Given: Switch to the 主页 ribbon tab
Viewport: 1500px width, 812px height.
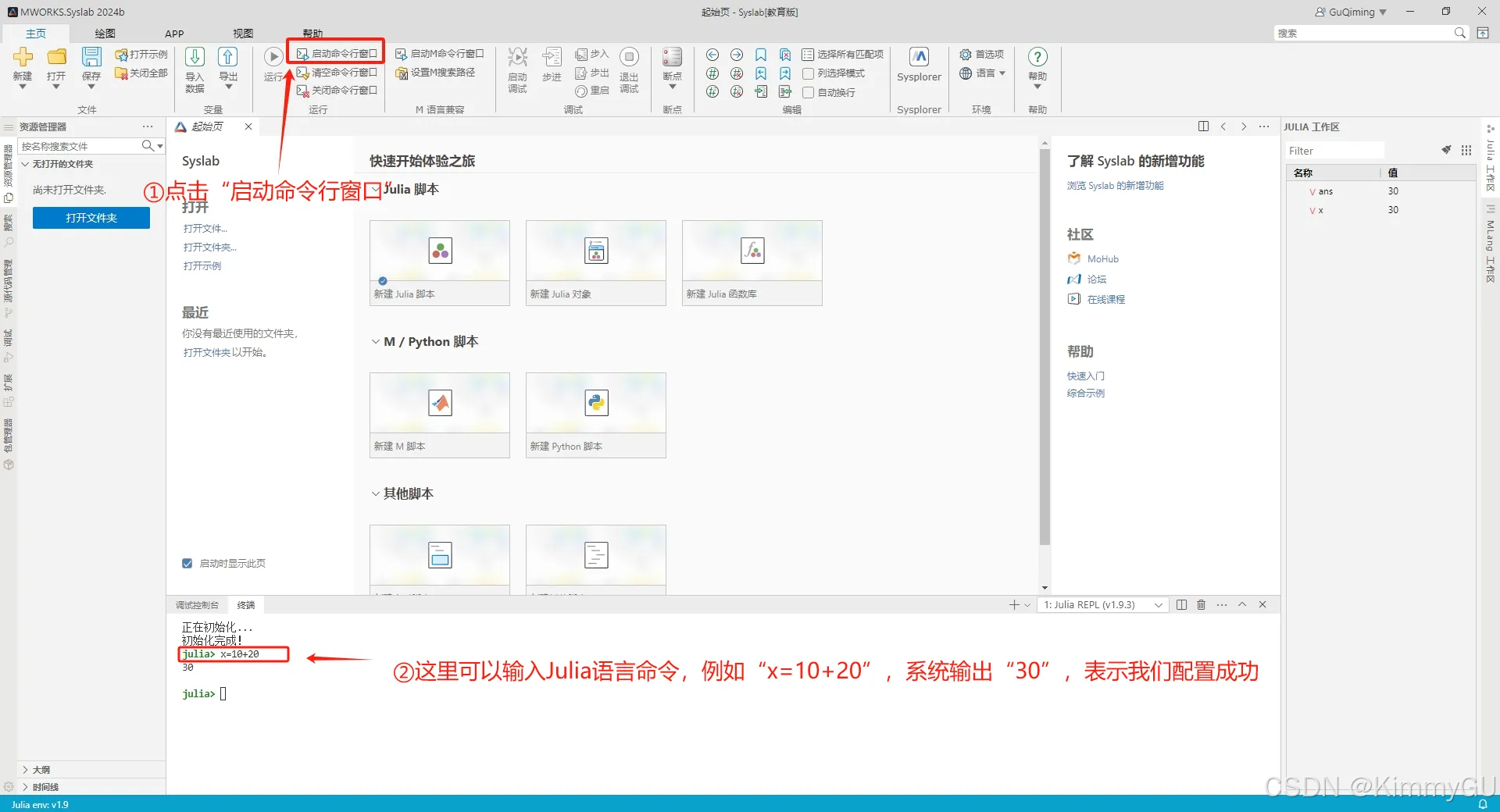Looking at the screenshot, I should tap(36, 34).
